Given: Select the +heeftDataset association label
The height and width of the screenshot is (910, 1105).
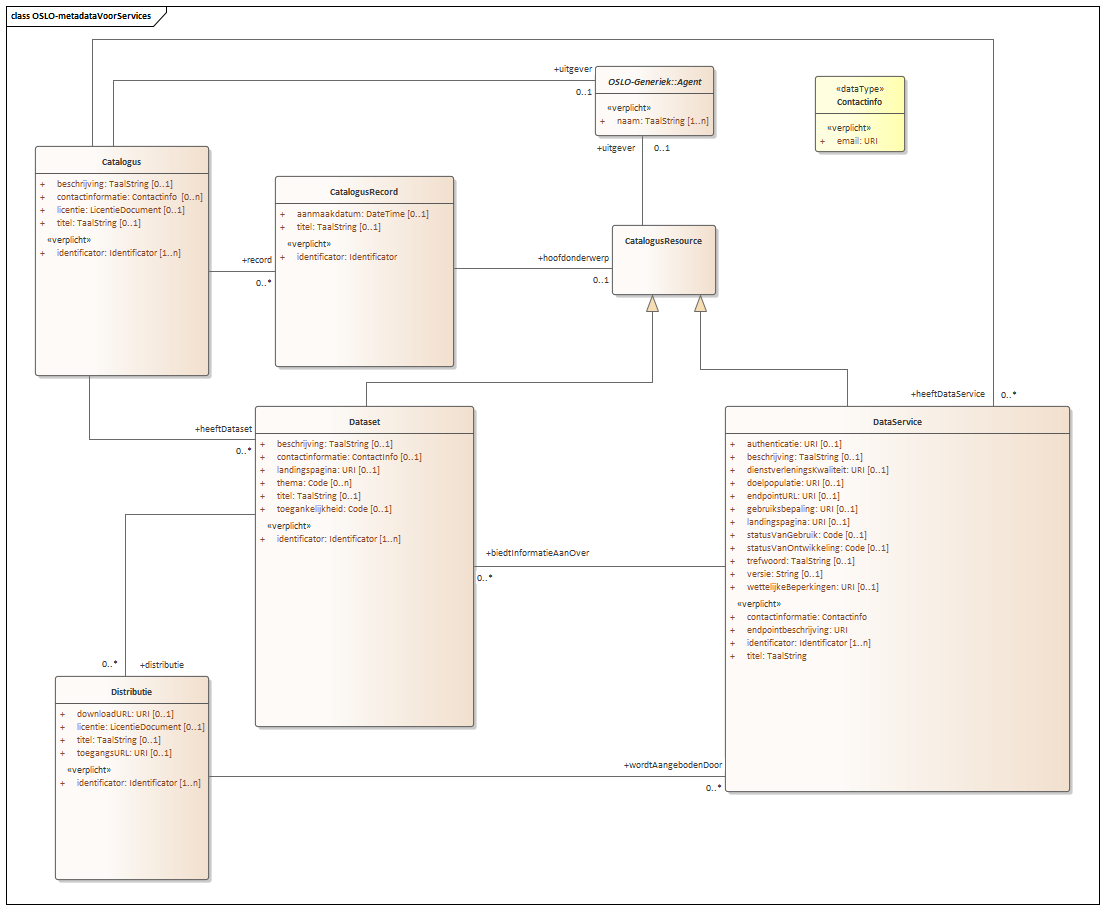Looking at the screenshot, I should click(223, 429).
